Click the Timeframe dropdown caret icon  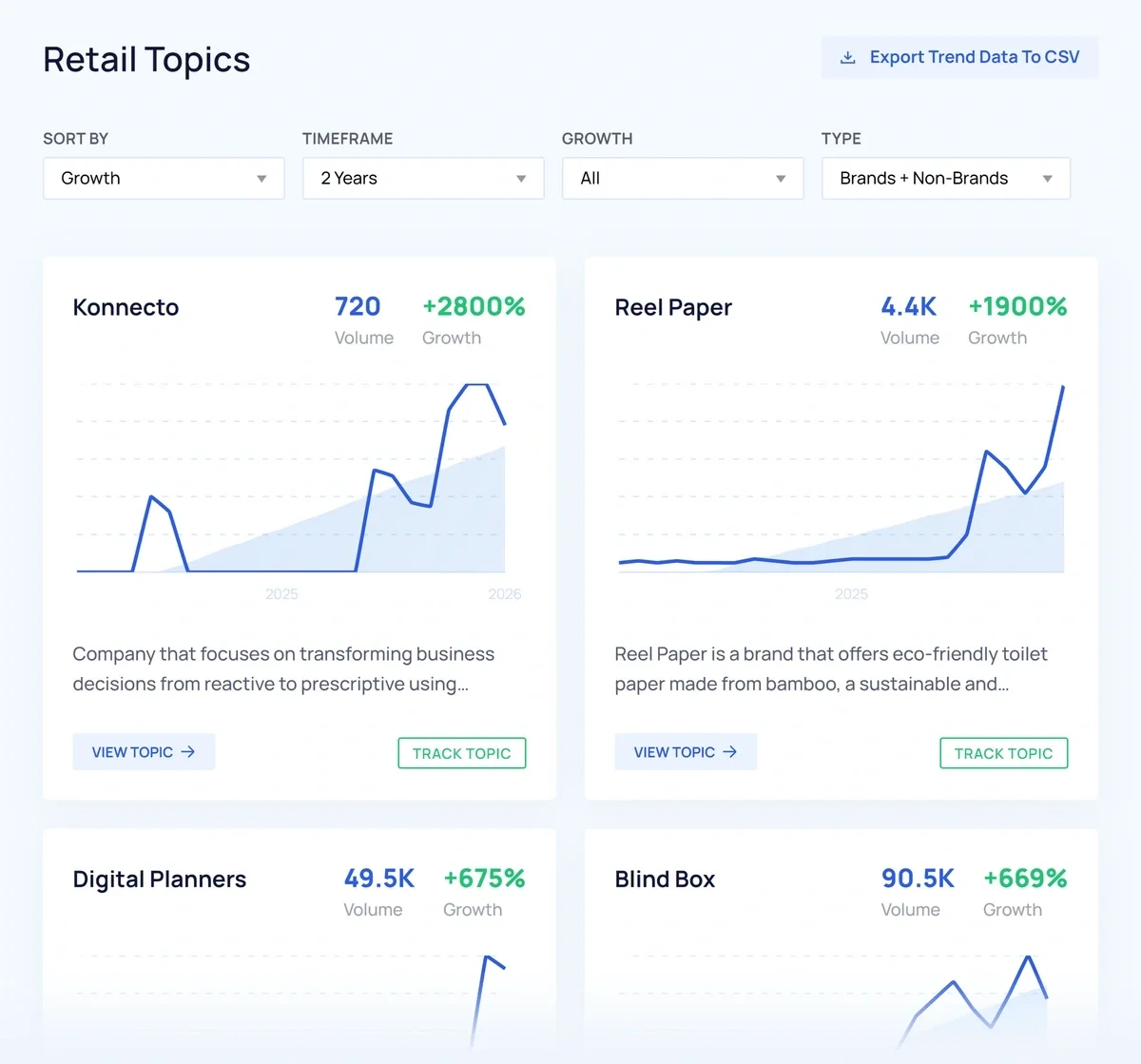tap(521, 179)
